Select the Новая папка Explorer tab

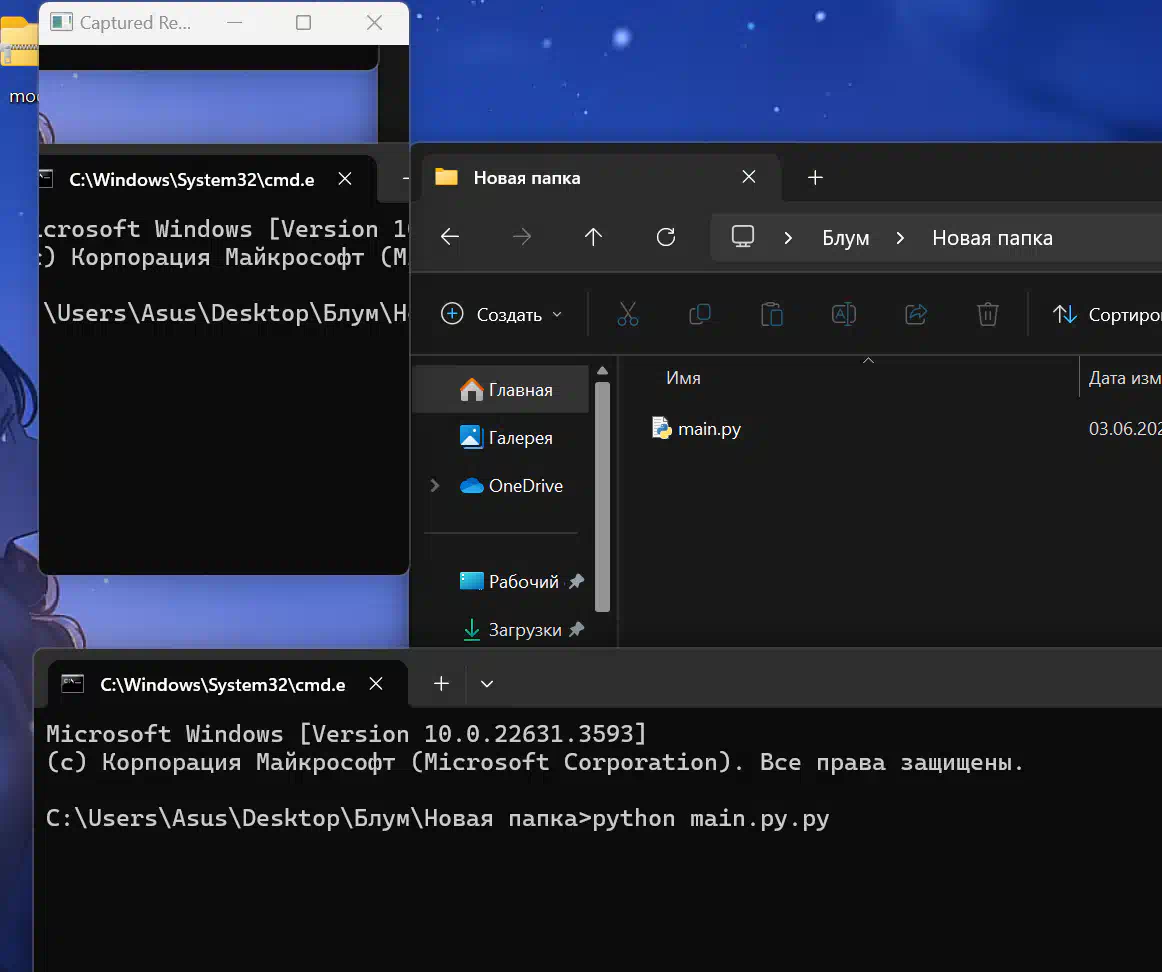[x=601, y=178]
